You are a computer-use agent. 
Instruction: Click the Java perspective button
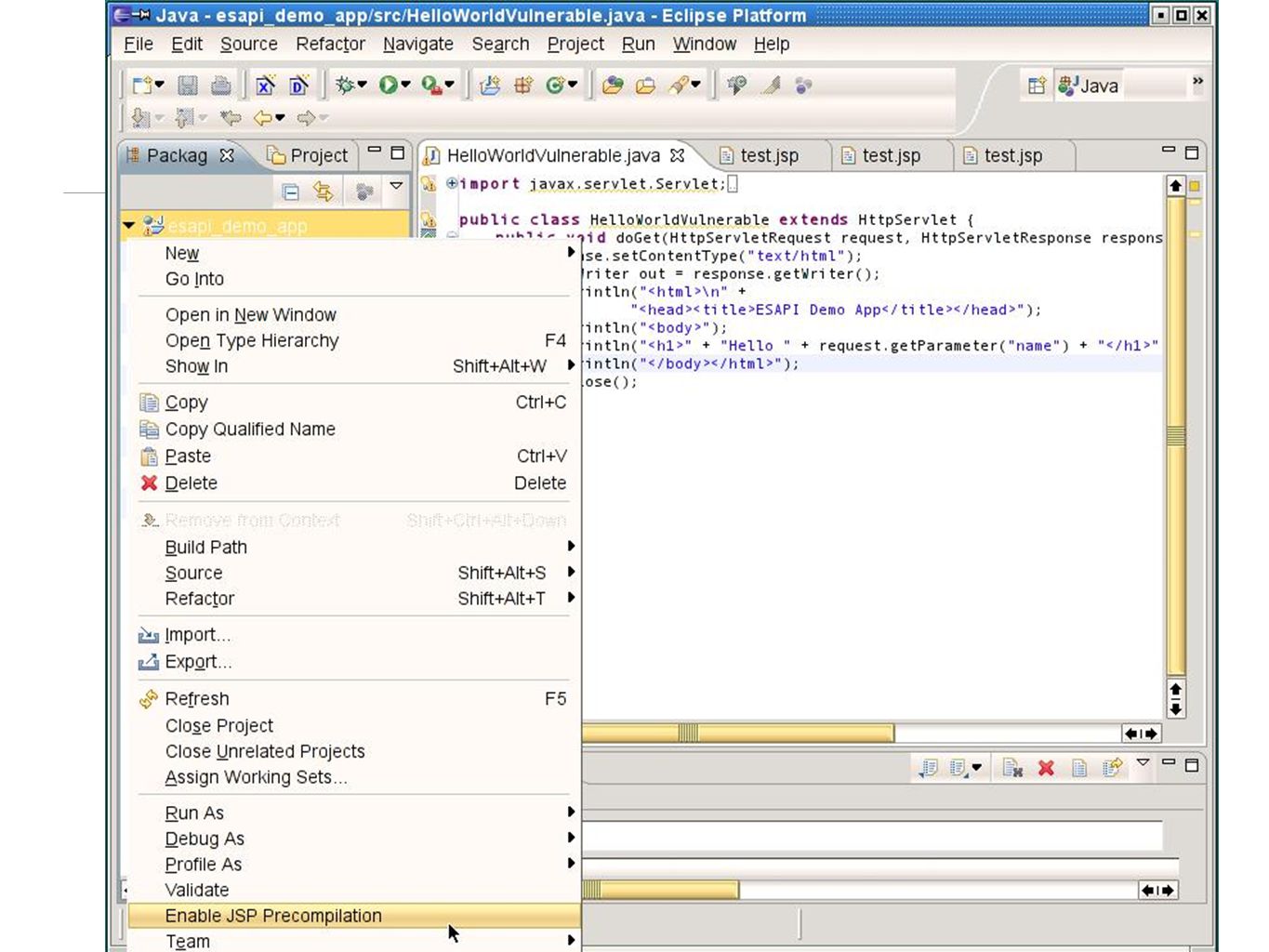1089,86
